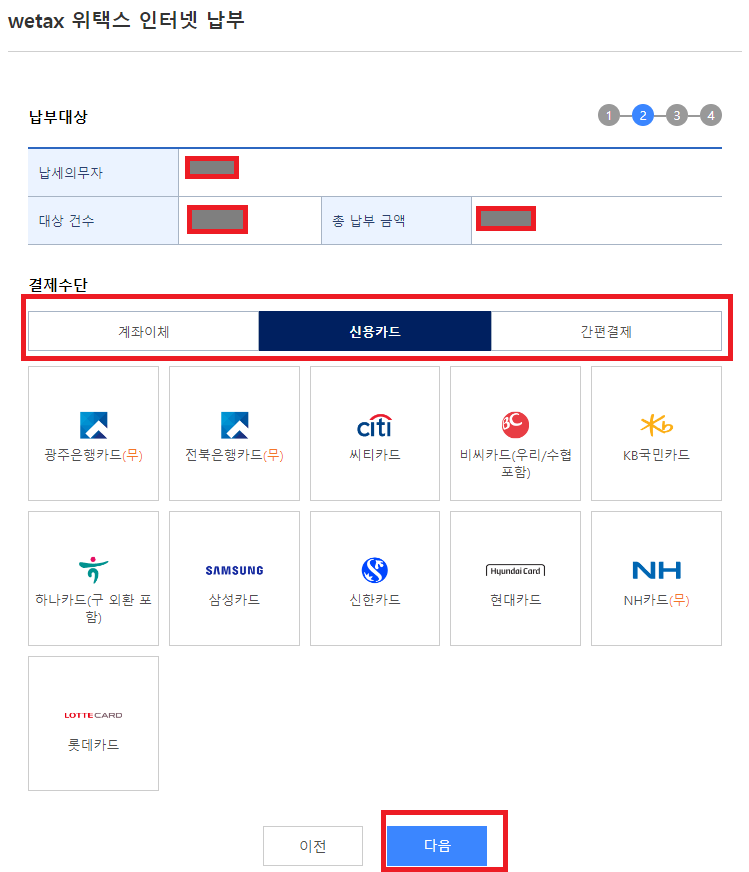Viewport: 749px width, 872px height.
Task: Click the 하나카드(구 외환 포함) label
Action: 93,608
